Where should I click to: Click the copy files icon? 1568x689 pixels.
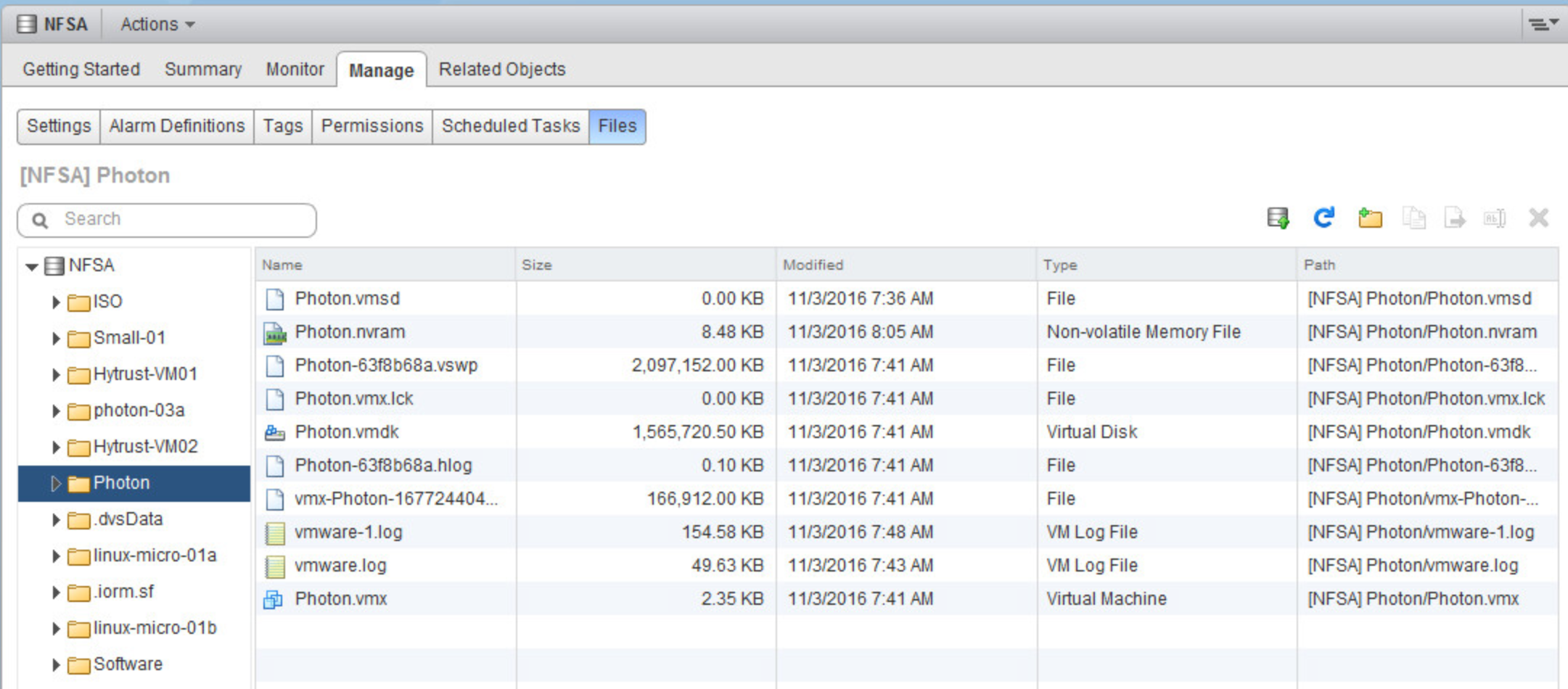click(1413, 218)
